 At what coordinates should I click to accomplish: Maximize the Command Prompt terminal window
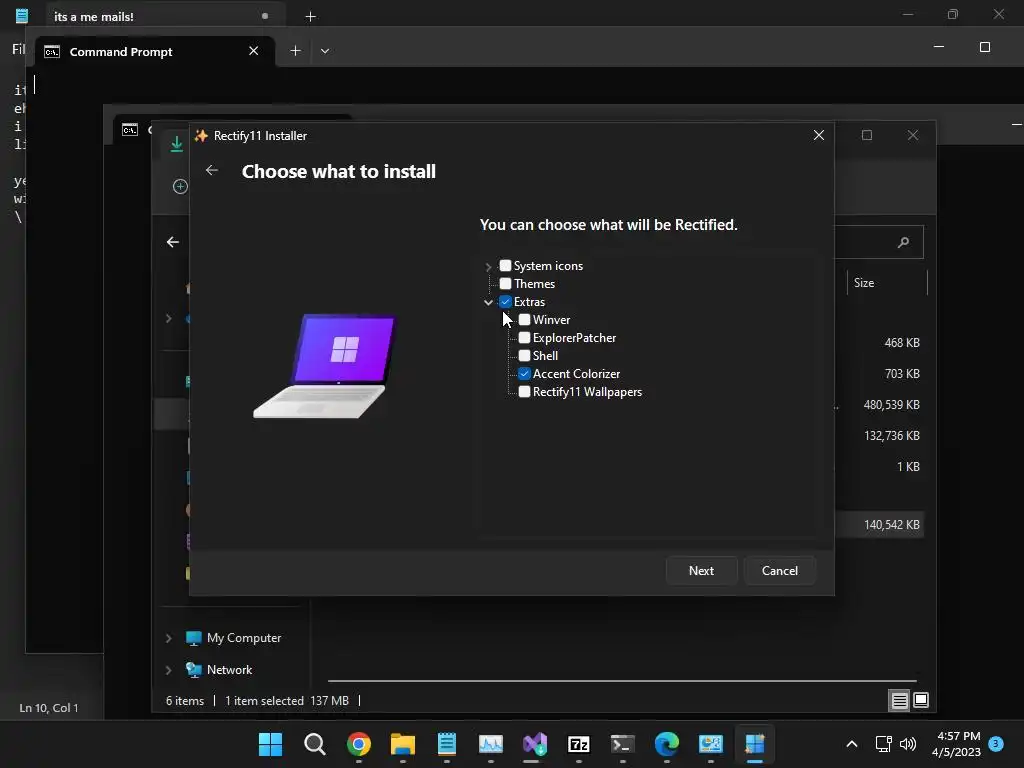pos(985,47)
